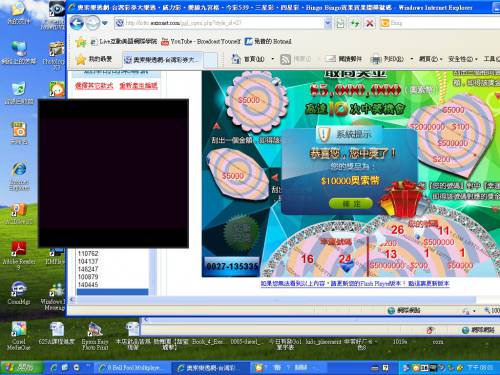500x375 pixels.
Task: Open the Adobe Reader 9 desktop shortcut
Action: point(19,255)
